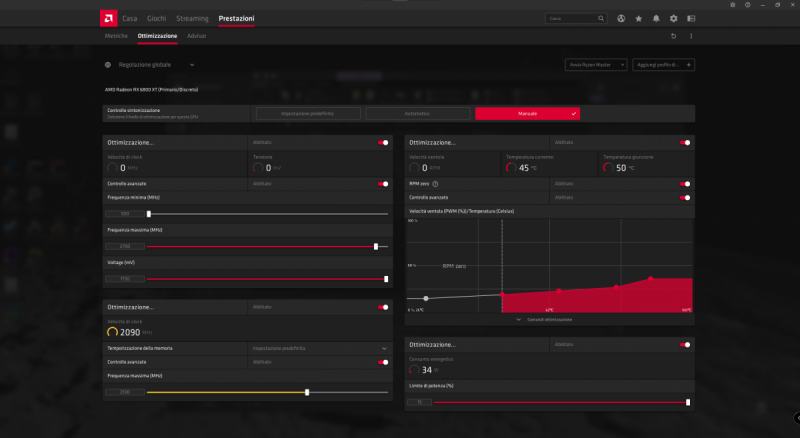Click the sidebar layout panel icon
The image size is (800, 438).
tap(690, 18)
